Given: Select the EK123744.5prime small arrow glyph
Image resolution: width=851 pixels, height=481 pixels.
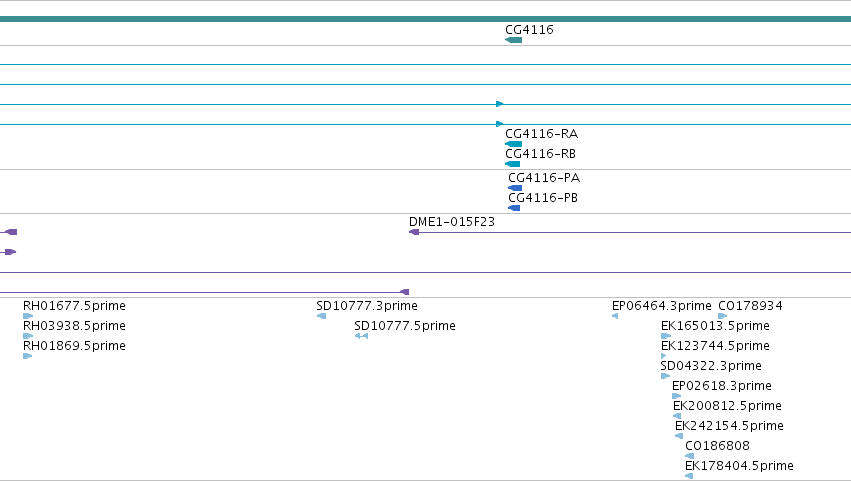Looking at the screenshot, I should click(663, 356).
